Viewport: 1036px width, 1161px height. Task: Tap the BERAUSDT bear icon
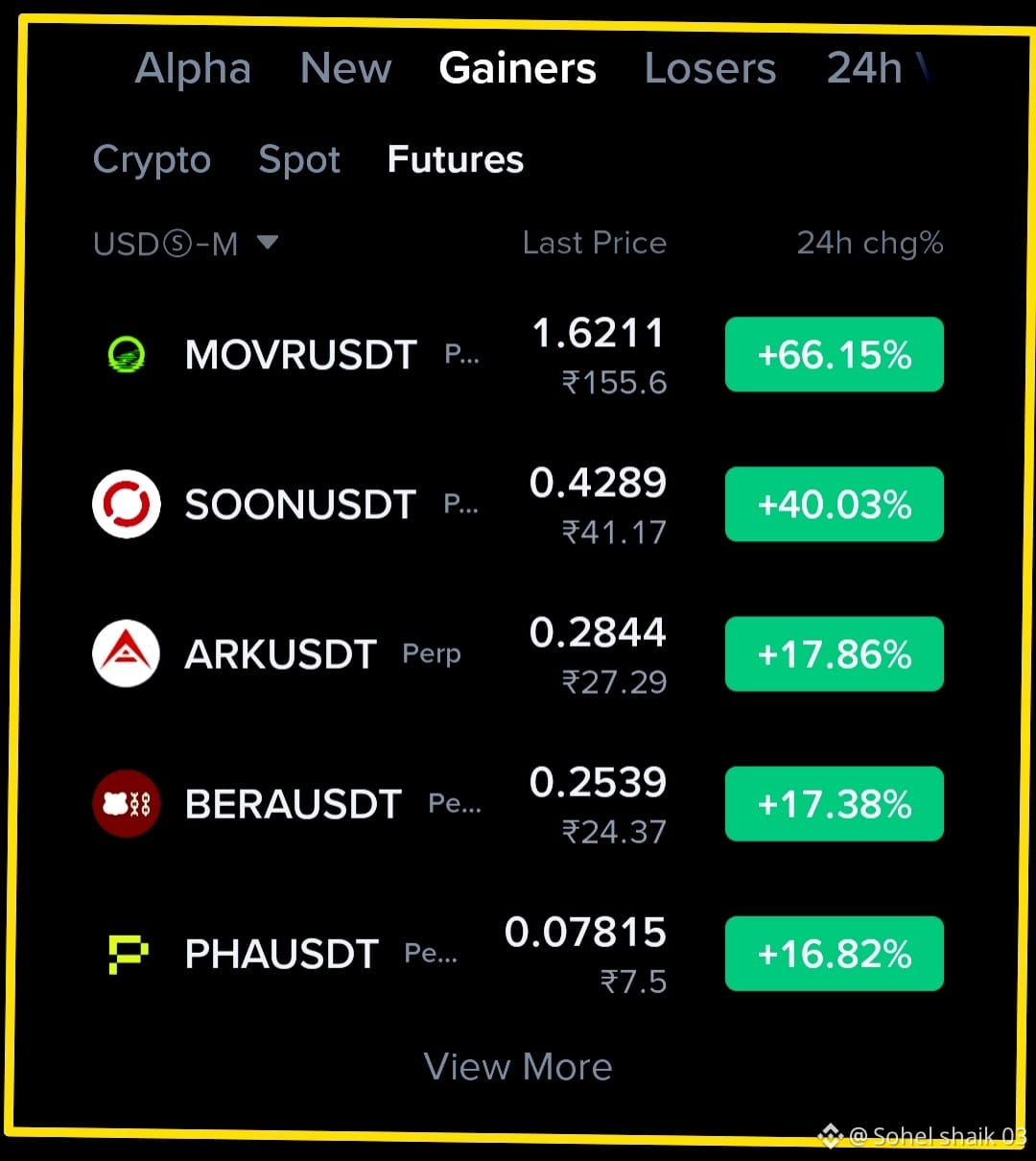[126, 804]
